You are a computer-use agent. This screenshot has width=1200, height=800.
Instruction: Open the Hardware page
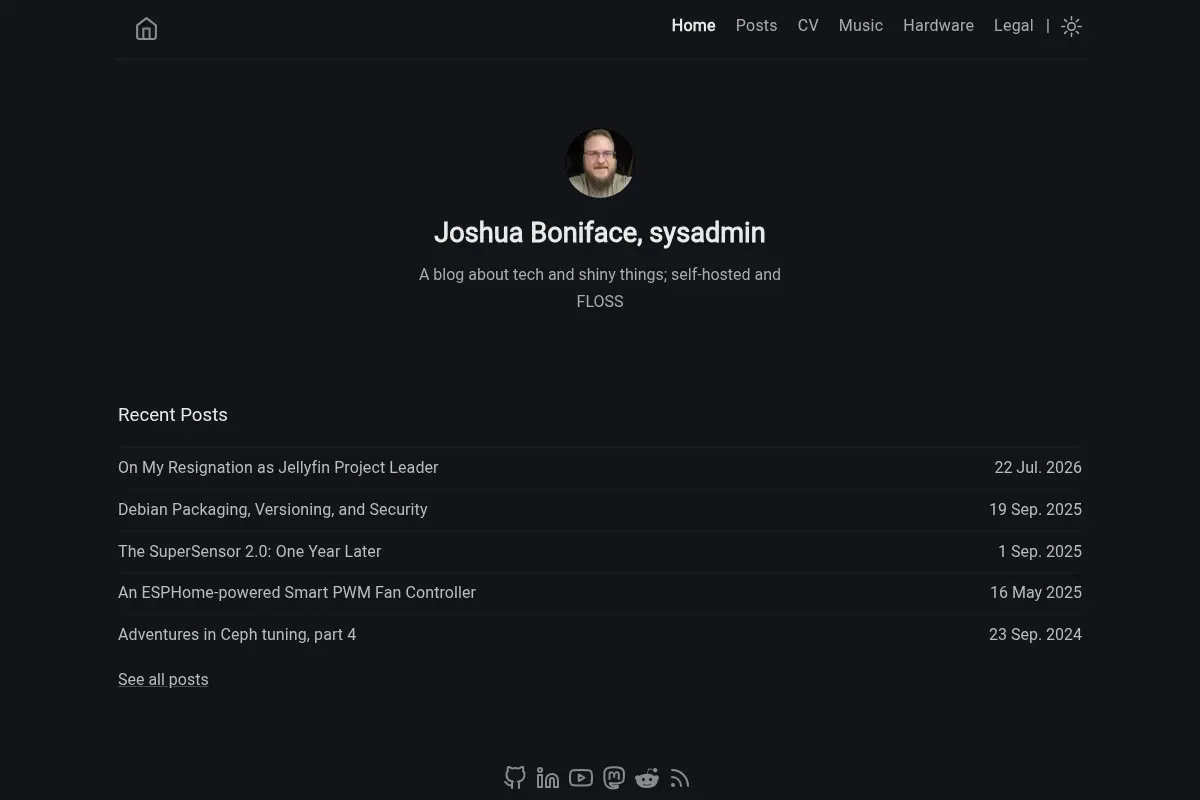(x=938, y=26)
